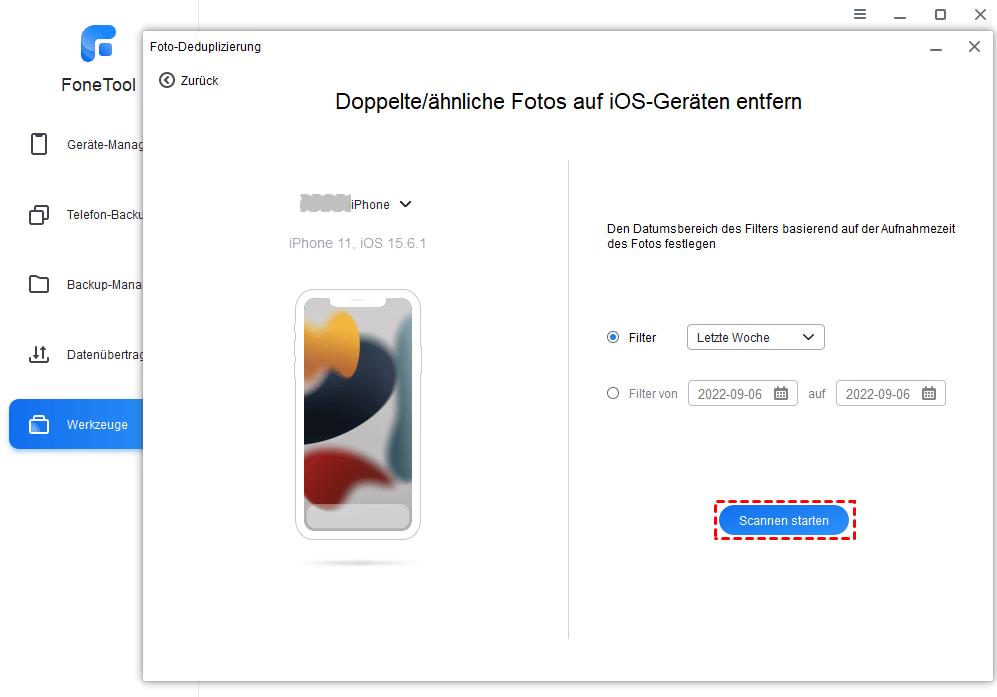
Task: Maximize the FoneTool main window
Action: coord(940,14)
